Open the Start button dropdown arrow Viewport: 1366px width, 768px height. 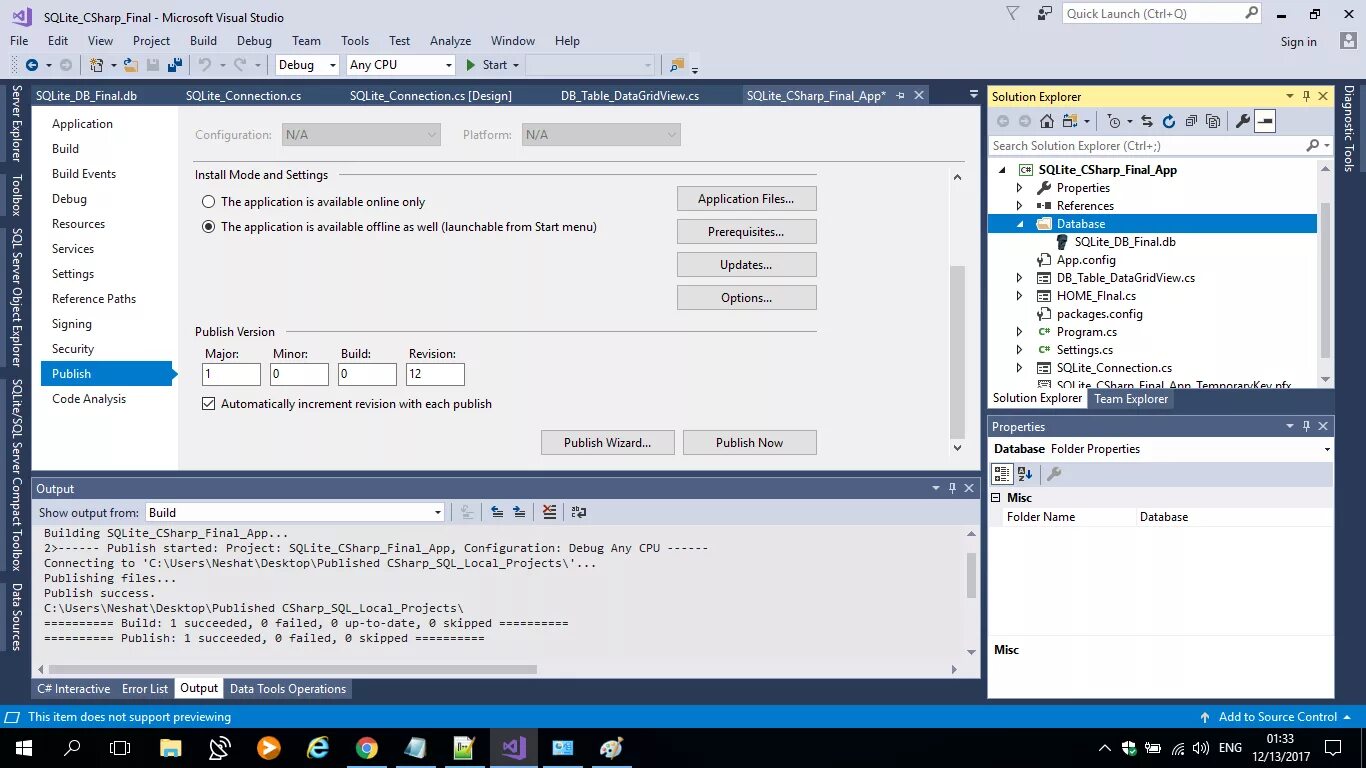pos(516,65)
